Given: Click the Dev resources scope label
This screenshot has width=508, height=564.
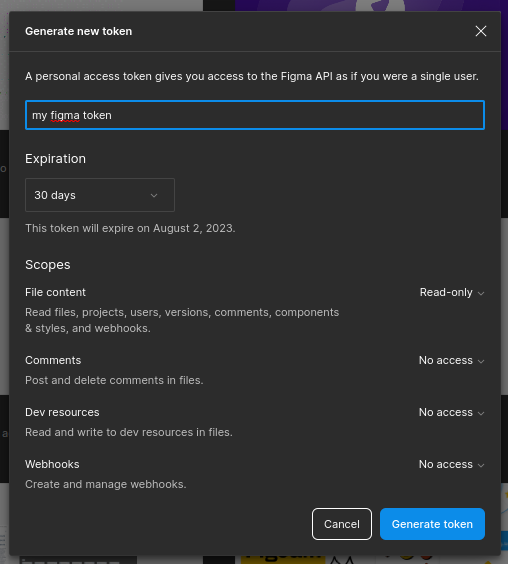Looking at the screenshot, I should click(62, 412).
